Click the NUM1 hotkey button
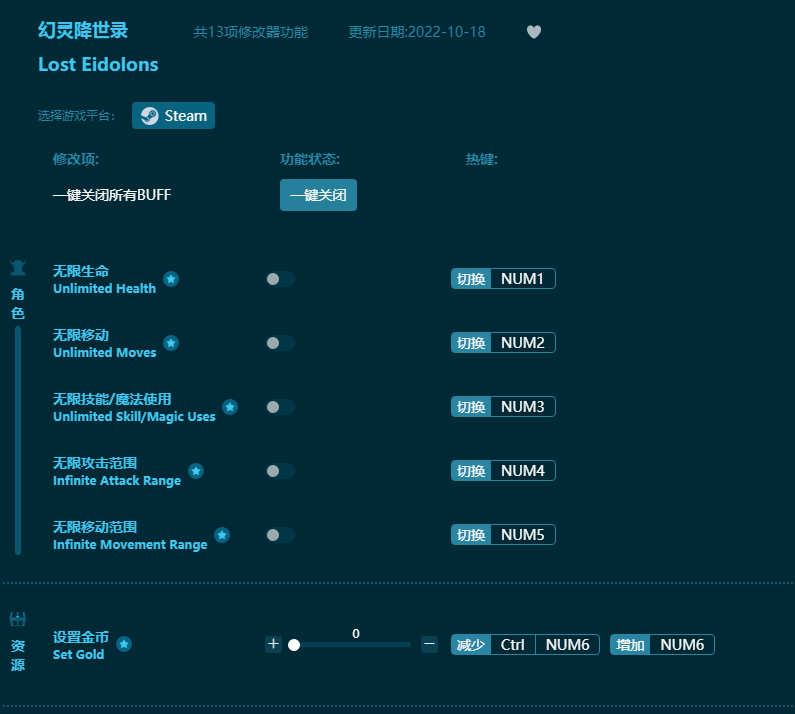The width and height of the screenshot is (795, 714). (522, 278)
